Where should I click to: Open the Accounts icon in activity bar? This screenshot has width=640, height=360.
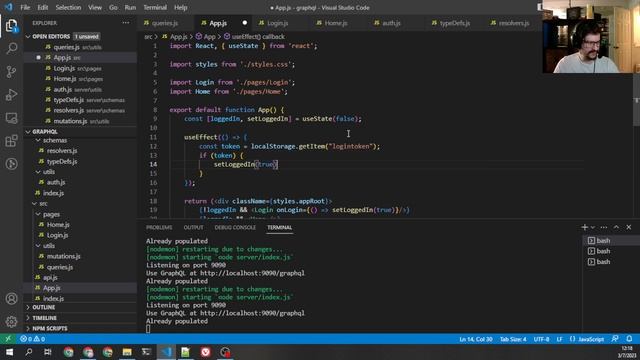coord(11,299)
